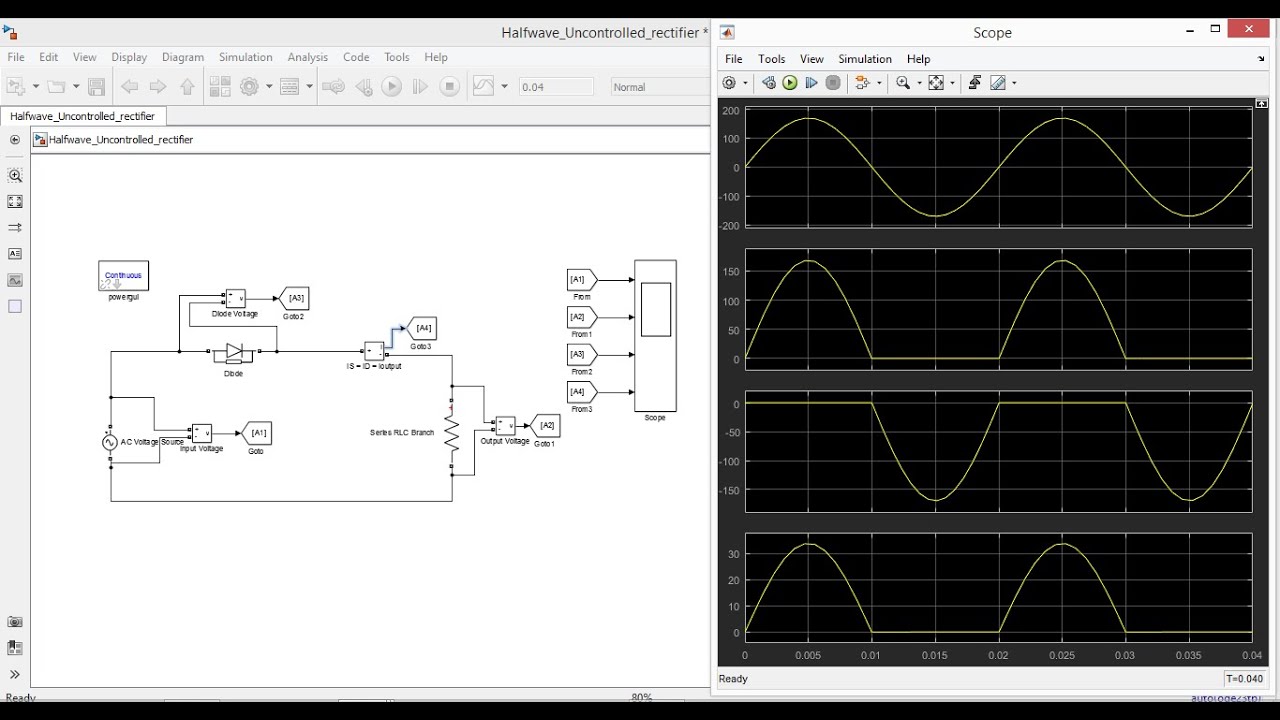Click the Series RLC Branch resistor block

452,434
